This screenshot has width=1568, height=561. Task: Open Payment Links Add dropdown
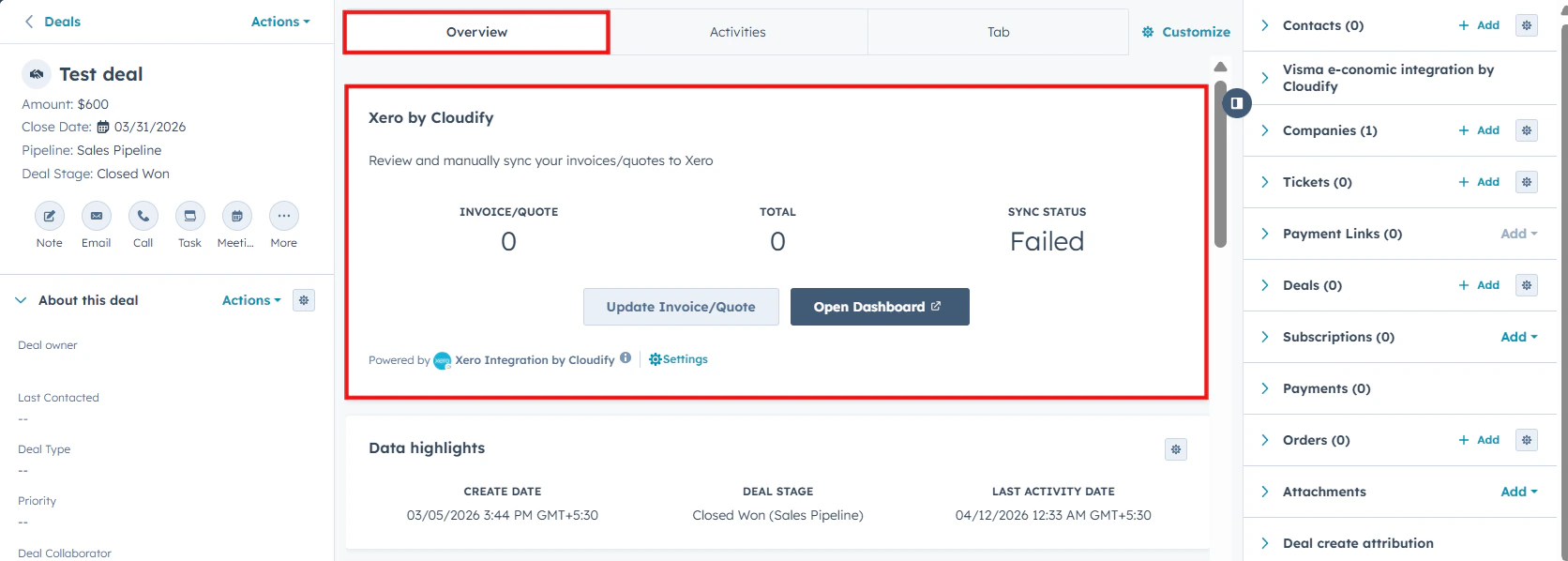tap(1519, 234)
